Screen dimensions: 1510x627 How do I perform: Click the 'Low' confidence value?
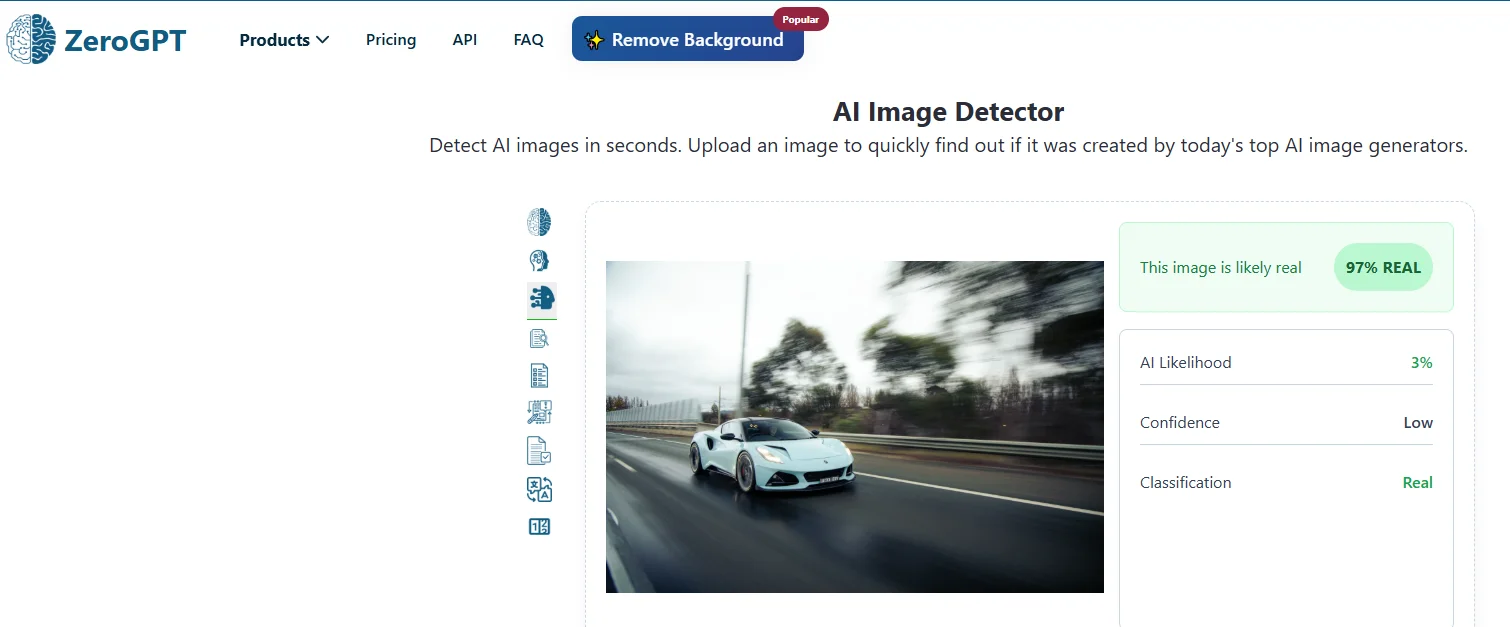point(1418,423)
